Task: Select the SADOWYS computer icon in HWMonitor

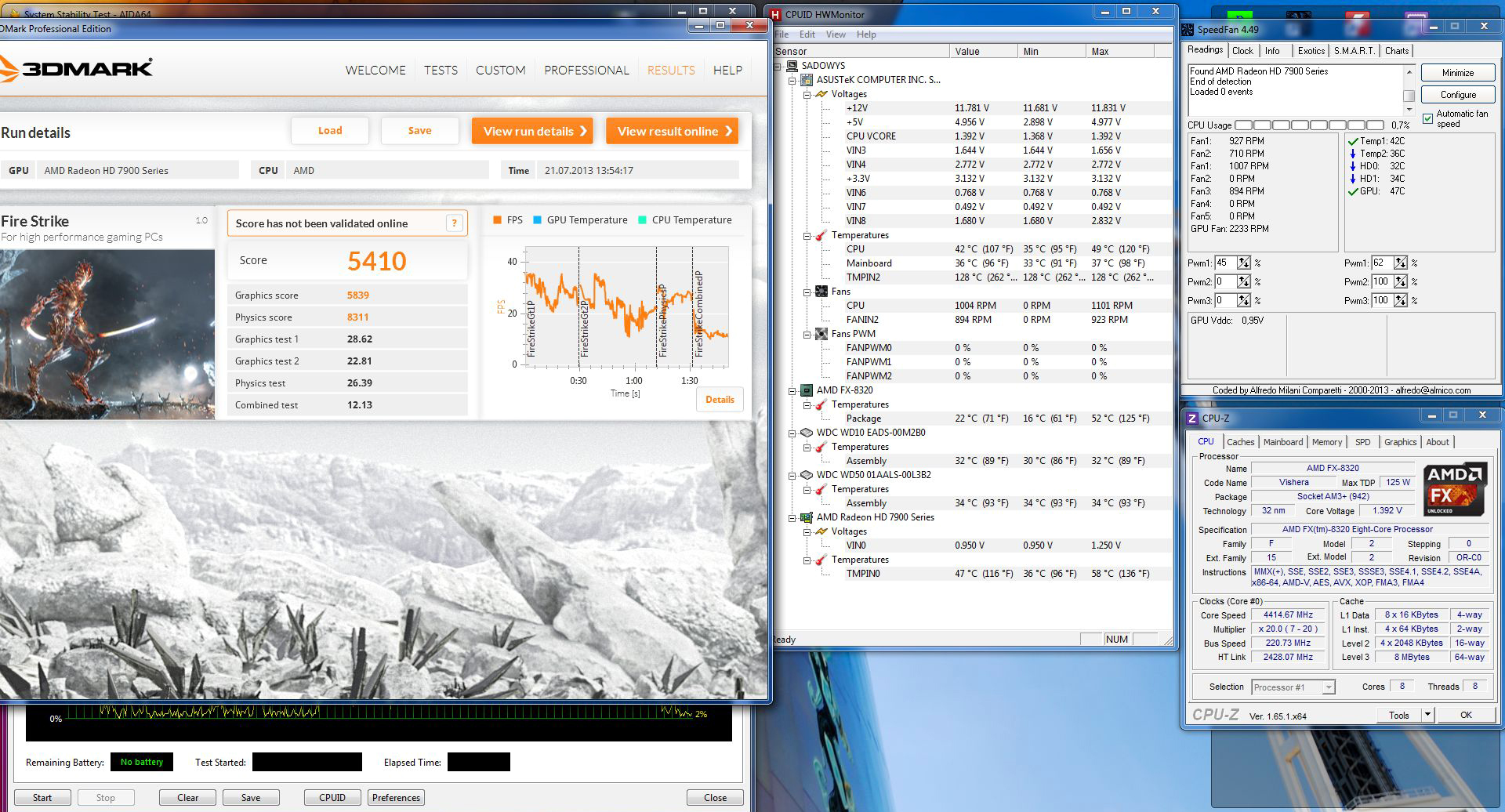Action: pos(792,66)
